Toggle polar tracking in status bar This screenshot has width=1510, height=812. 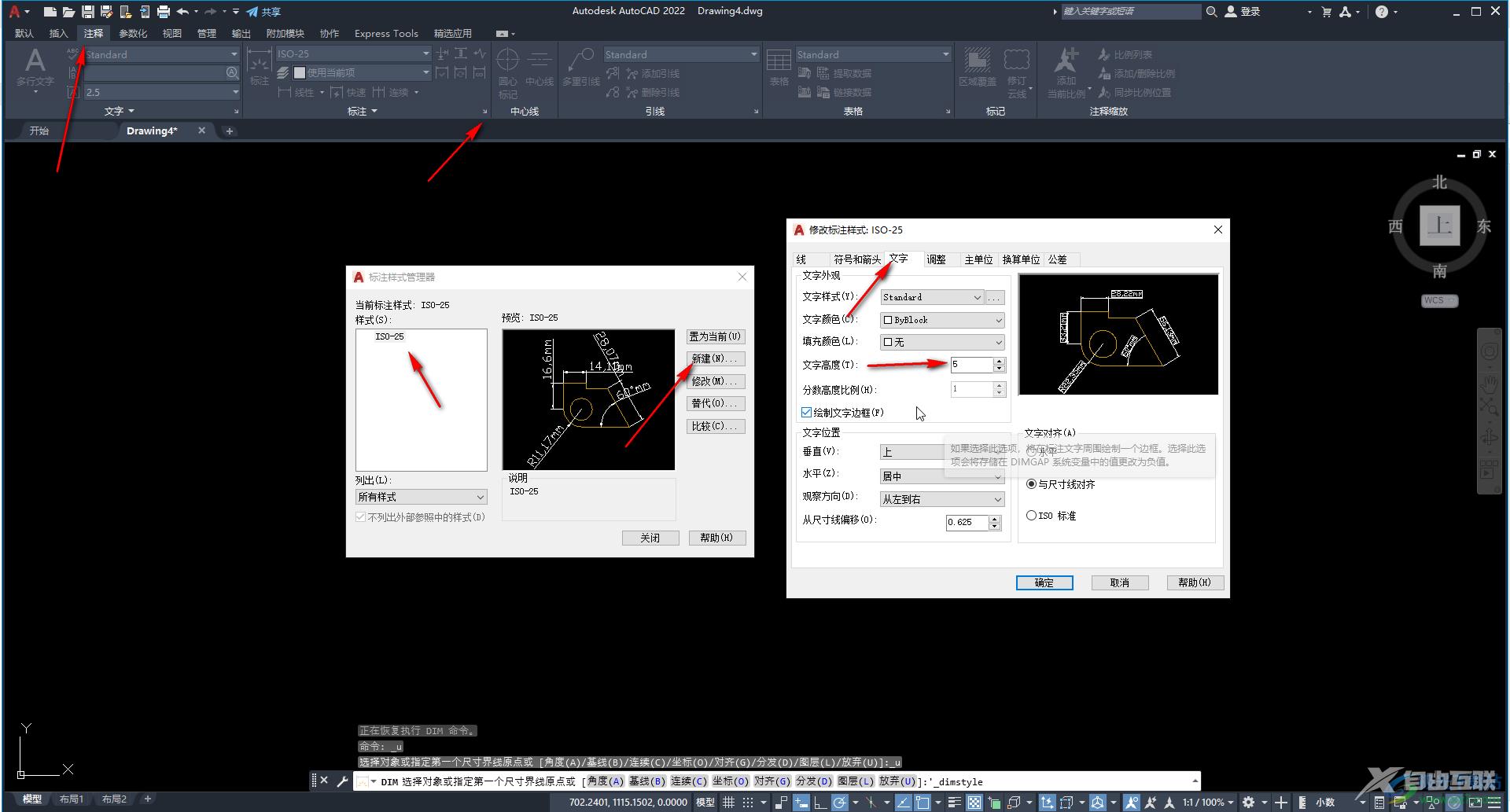840,803
